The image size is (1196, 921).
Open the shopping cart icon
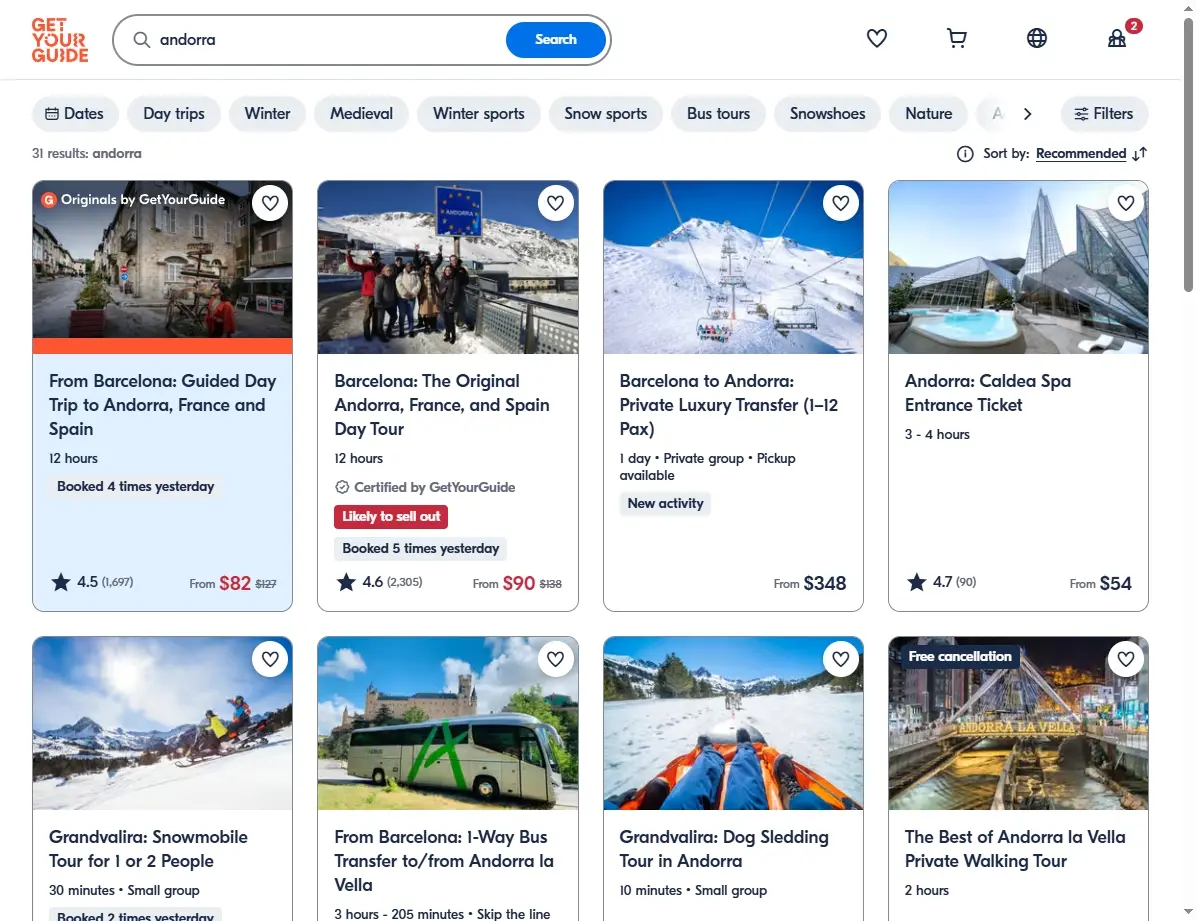pos(956,38)
